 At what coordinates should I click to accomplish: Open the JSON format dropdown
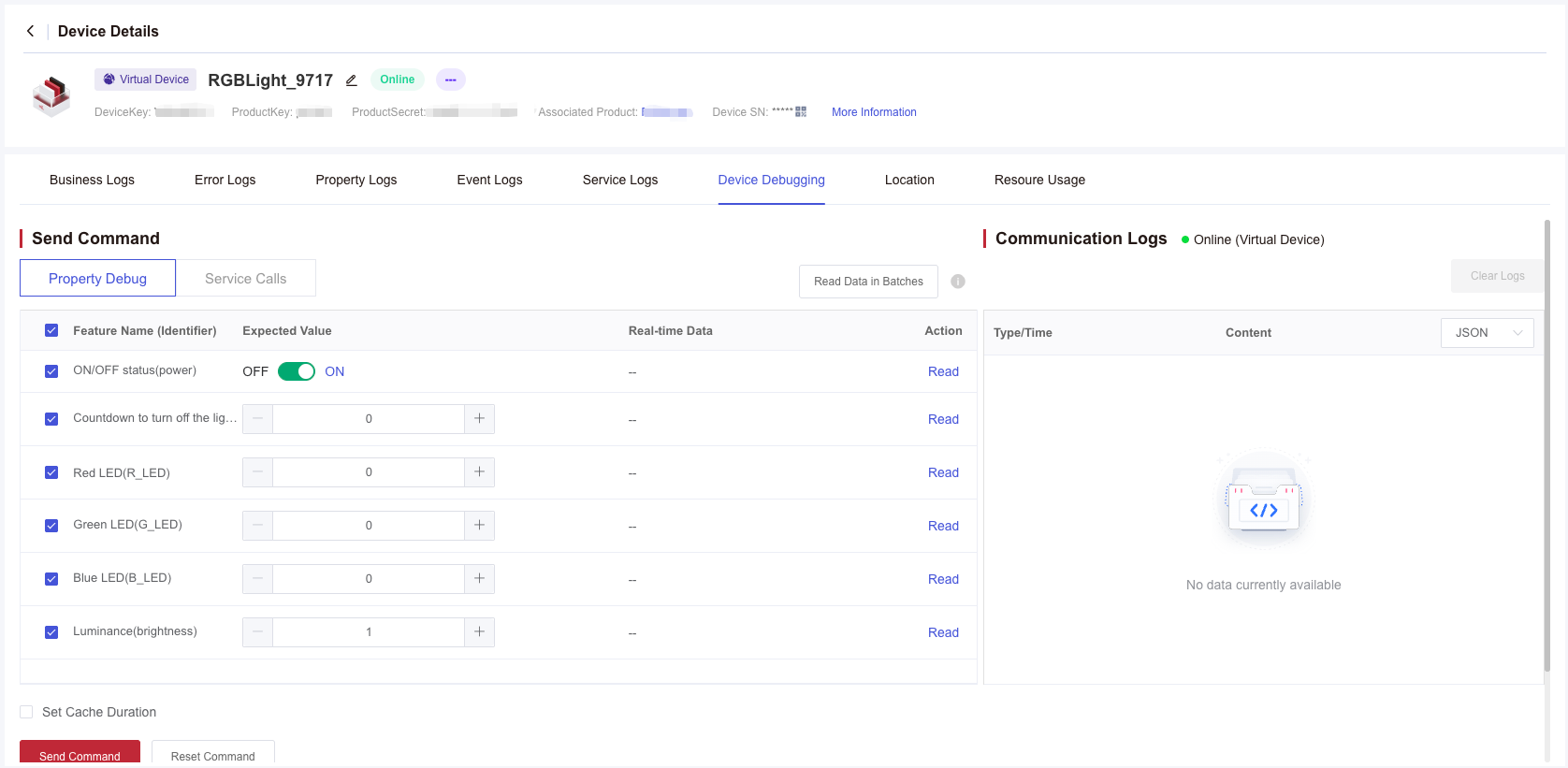[x=1488, y=333]
